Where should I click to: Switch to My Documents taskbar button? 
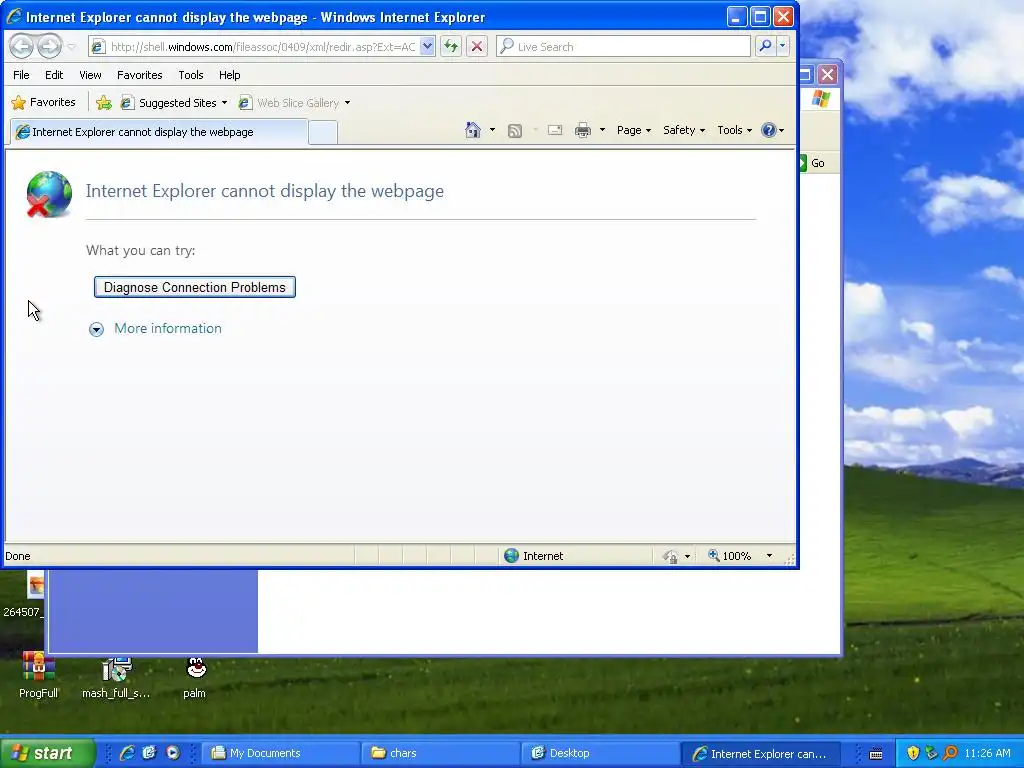coord(279,753)
